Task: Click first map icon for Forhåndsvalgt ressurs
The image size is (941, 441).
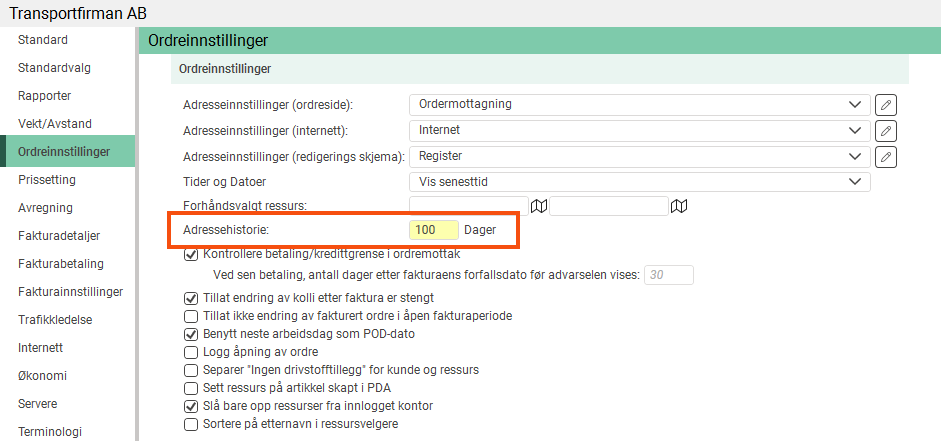Action: tap(540, 206)
